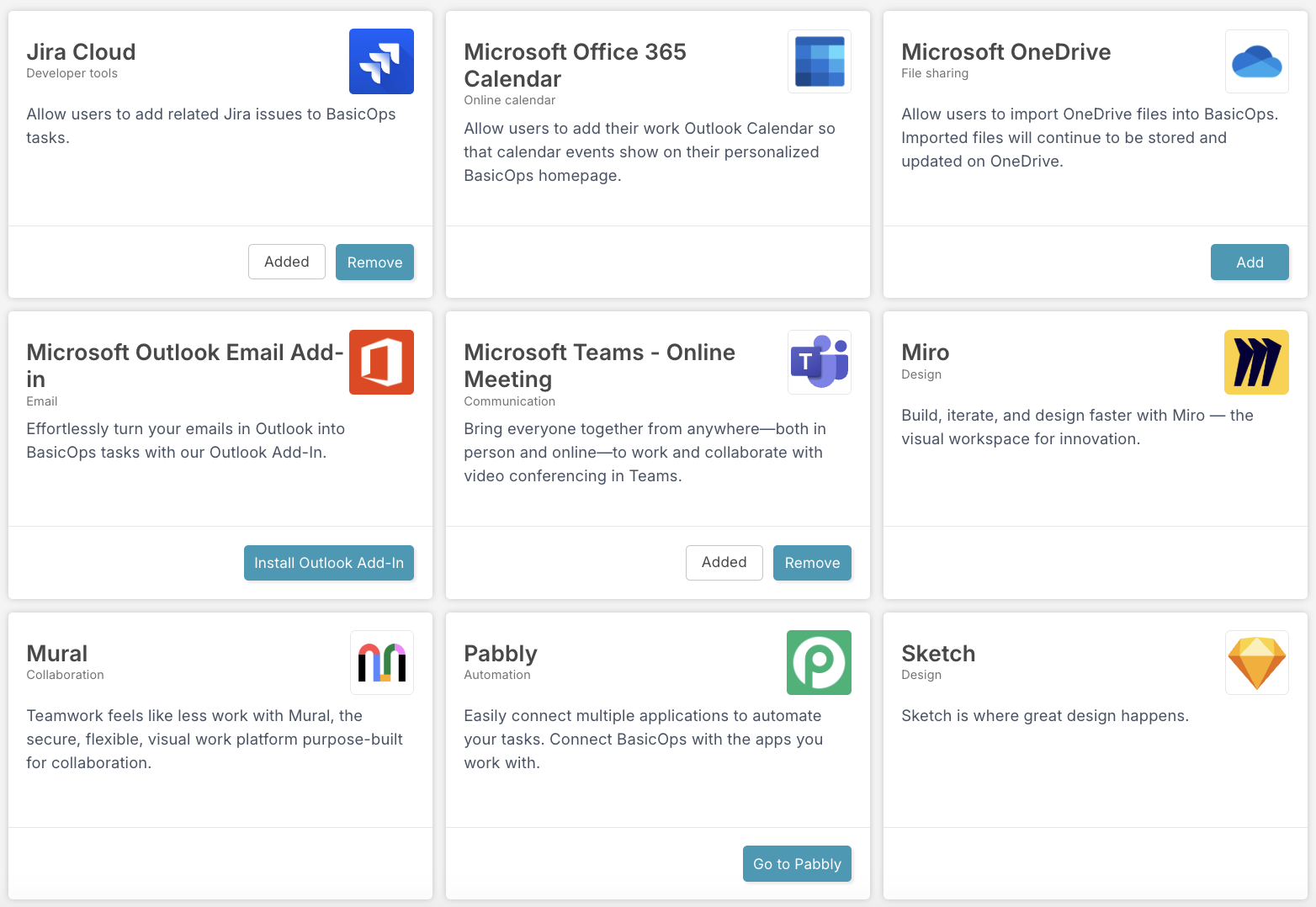Click the Microsoft Outlook Office icon
The image size is (1316, 907).
click(x=381, y=362)
